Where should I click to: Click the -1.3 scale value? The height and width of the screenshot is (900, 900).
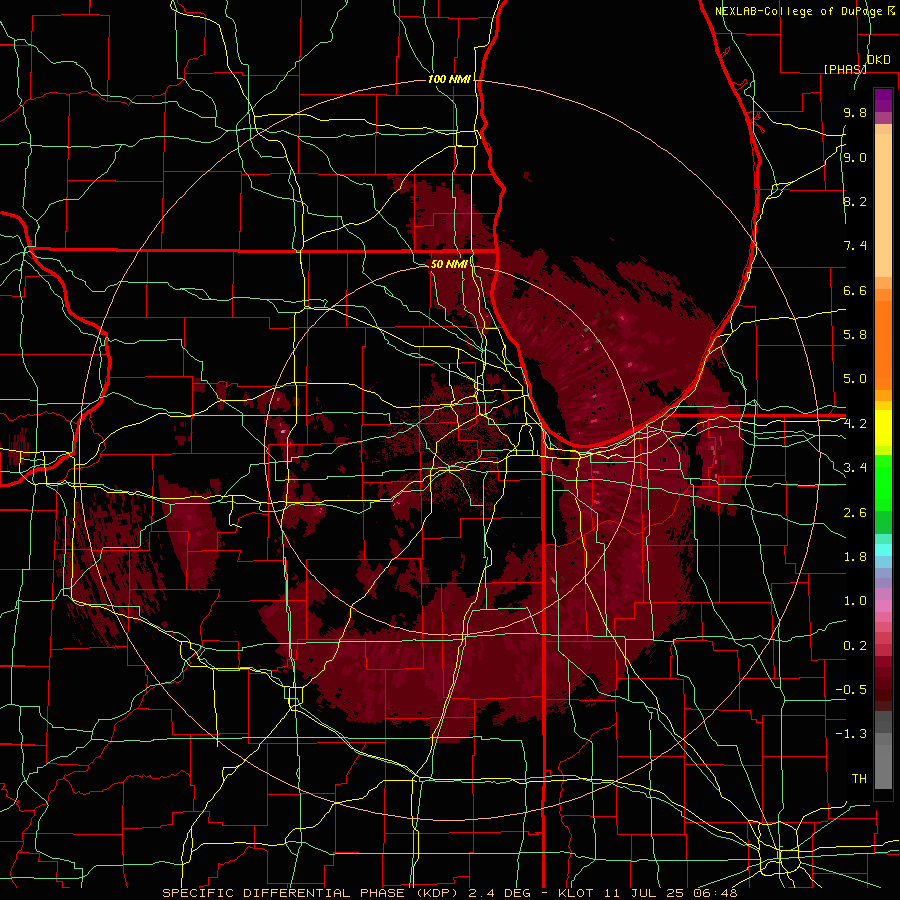point(851,734)
